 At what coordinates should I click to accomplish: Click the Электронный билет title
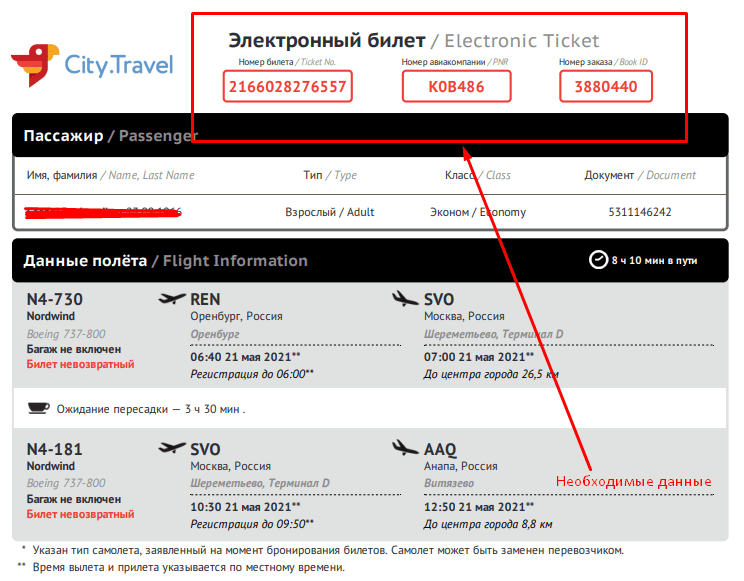[x=325, y=41]
